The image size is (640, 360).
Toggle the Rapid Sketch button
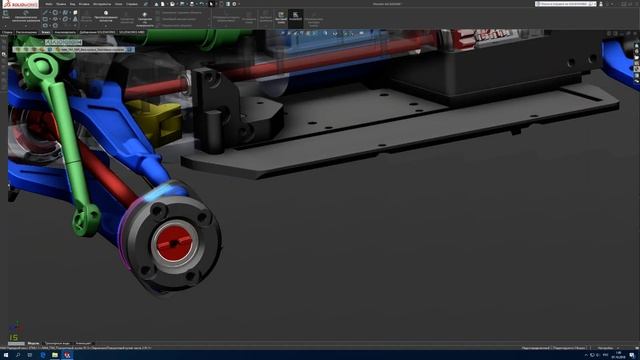coord(281,18)
